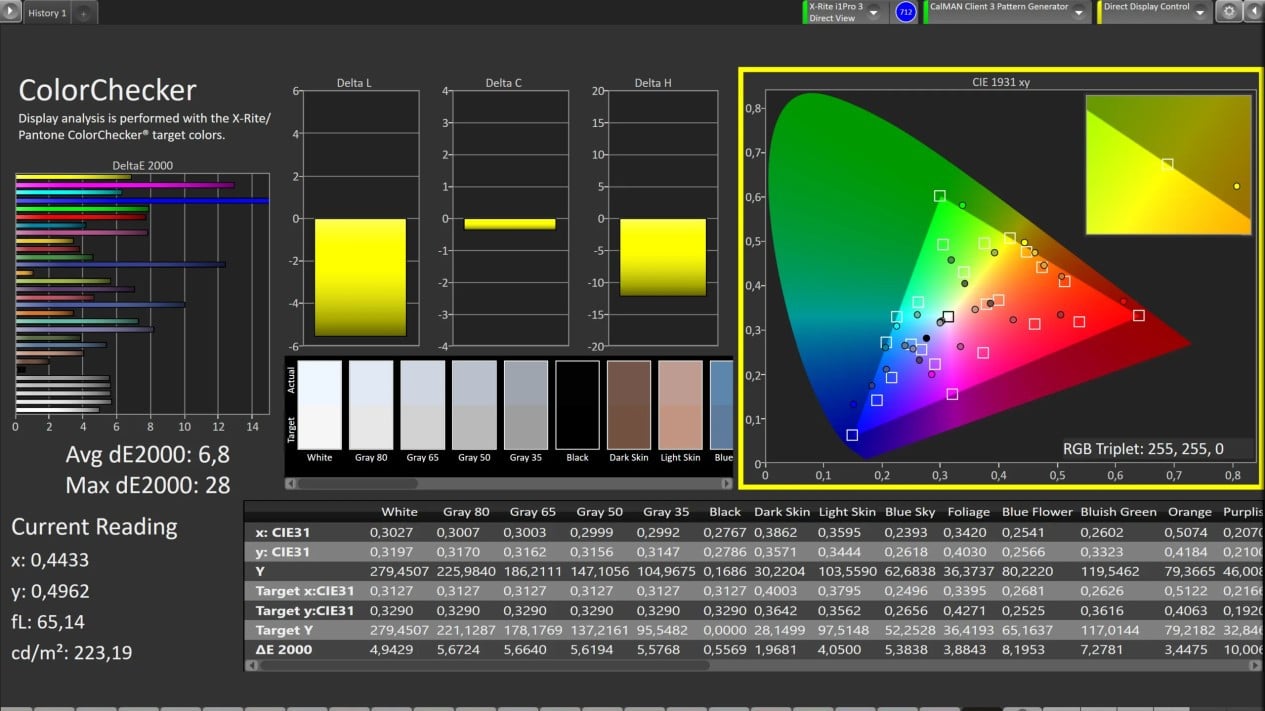The width and height of the screenshot is (1265, 711).
Task: Click the play arrow beside History 1
Action: coord(11,13)
